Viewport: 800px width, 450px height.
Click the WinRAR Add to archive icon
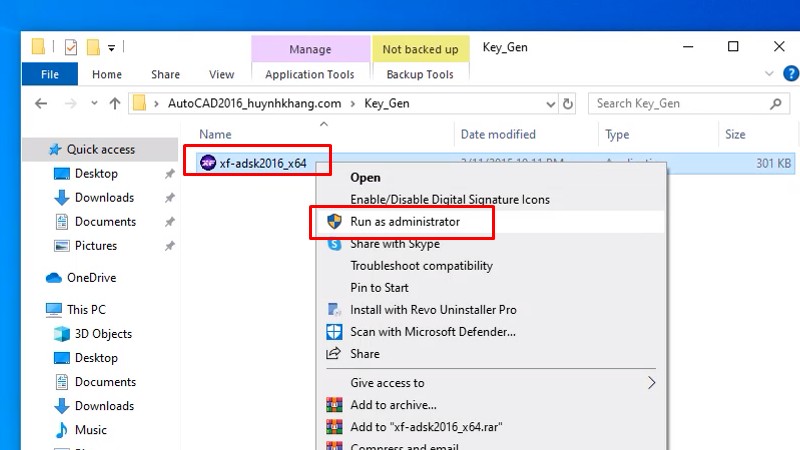[x=334, y=405]
